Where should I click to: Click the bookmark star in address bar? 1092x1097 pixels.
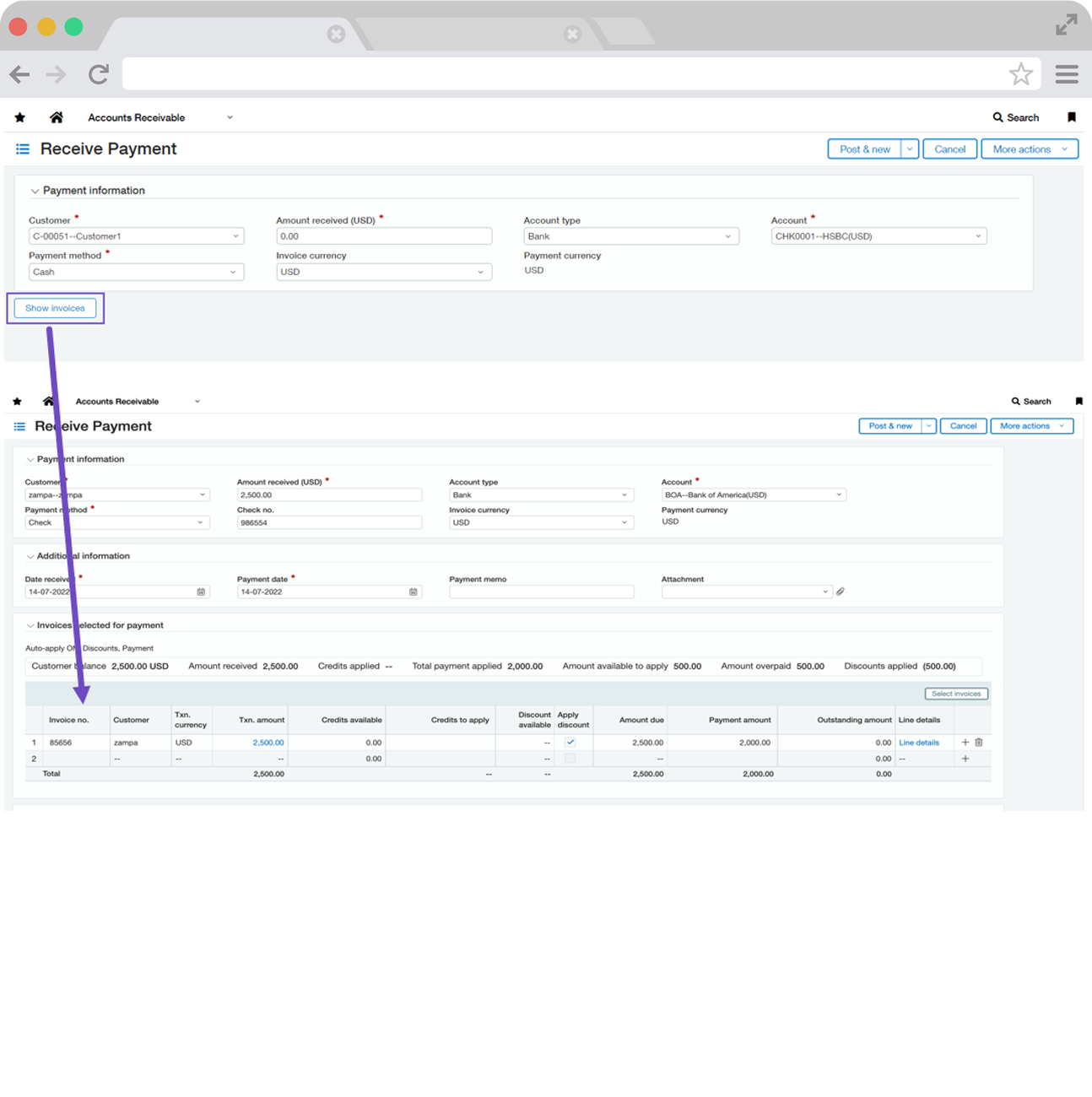(1020, 74)
